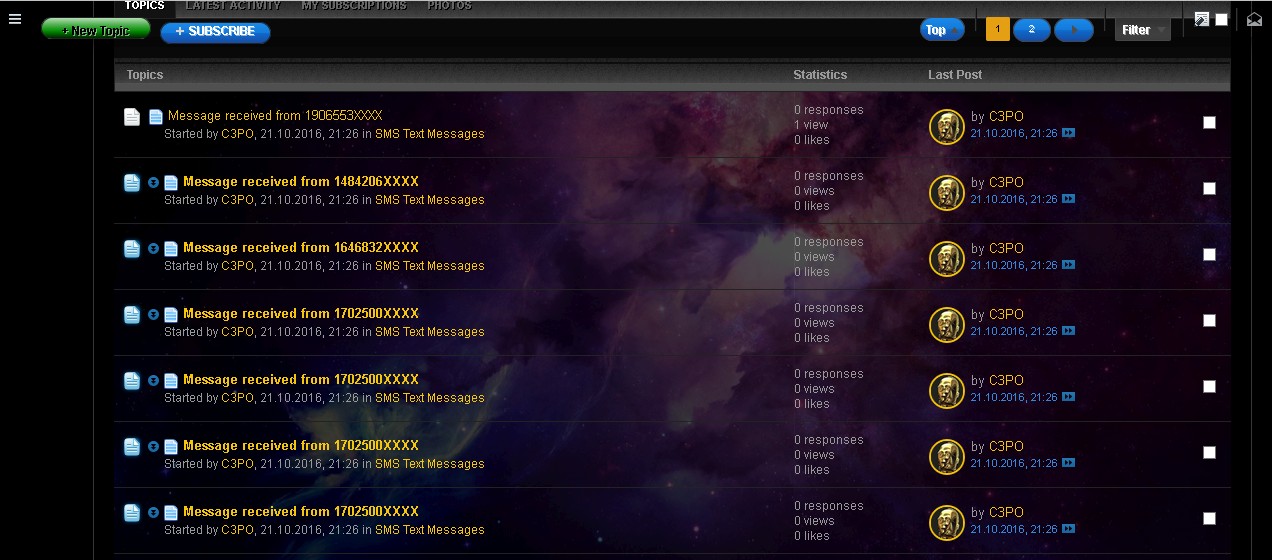Click last post author C3PO in 1906553XXXX row
The height and width of the screenshot is (560, 1272).
(1006, 117)
